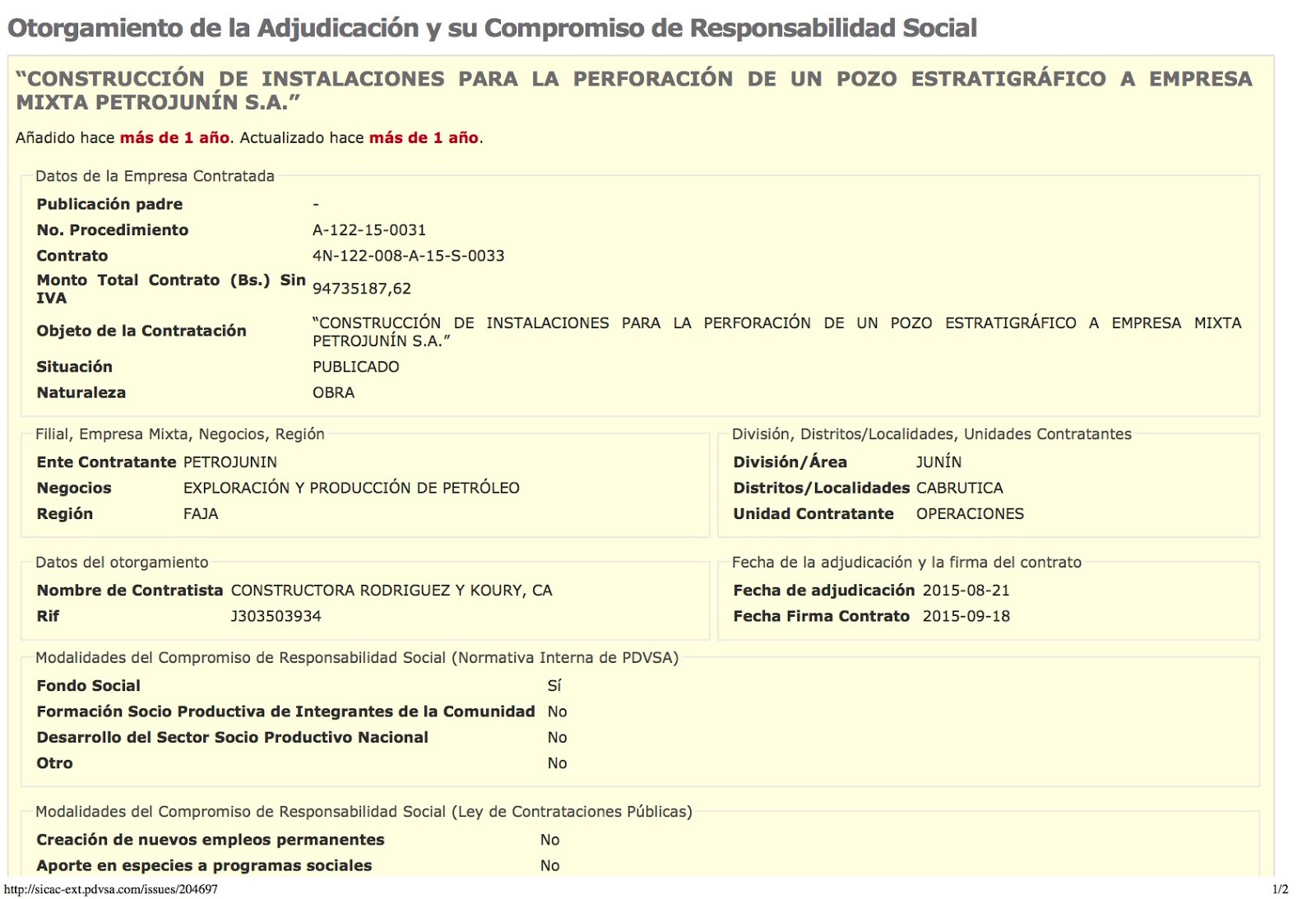The width and height of the screenshot is (1316, 899).
Task: Click contractor name 'CONSTRUCTORA RODRIGUEZ Y KOURY, CA'
Action: pos(392,591)
